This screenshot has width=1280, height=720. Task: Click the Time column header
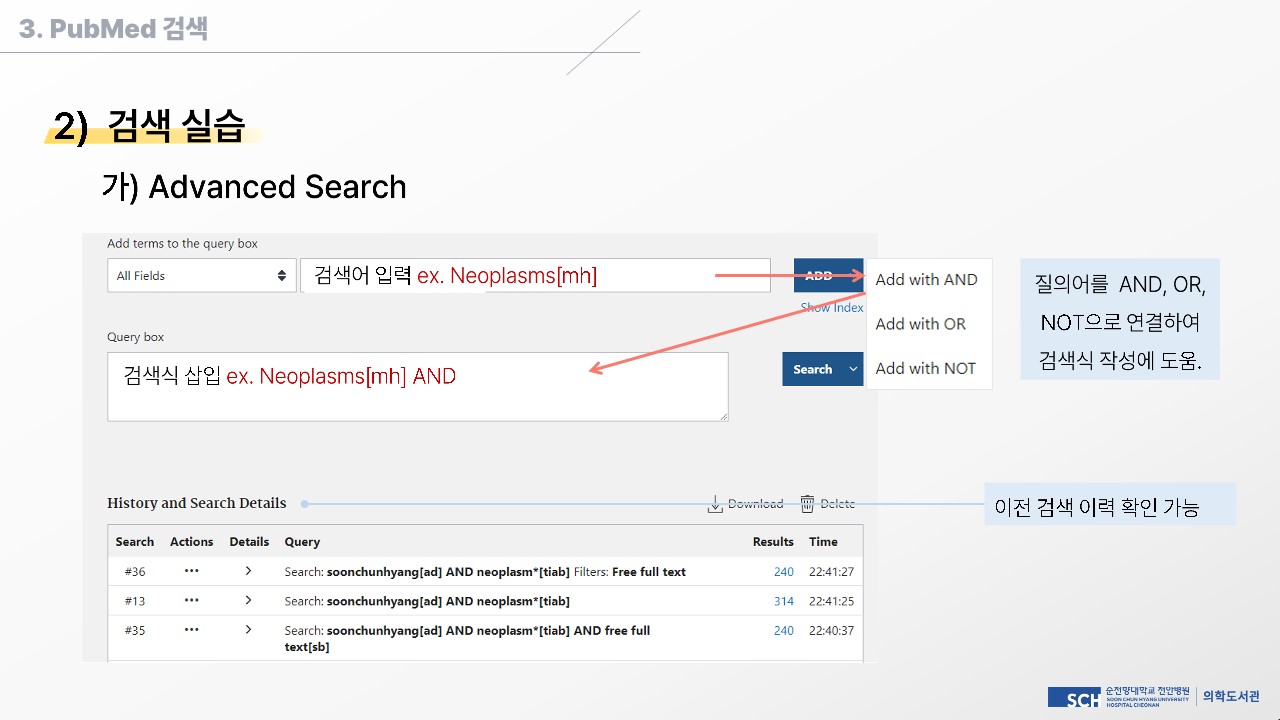click(x=823, y=542)
